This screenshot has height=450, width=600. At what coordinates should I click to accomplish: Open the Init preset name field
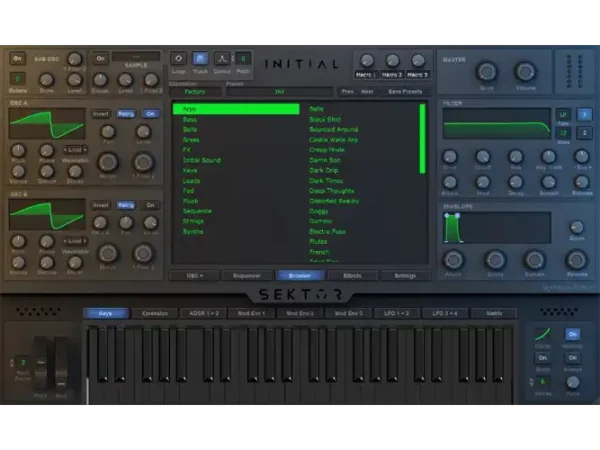(279, 92)
